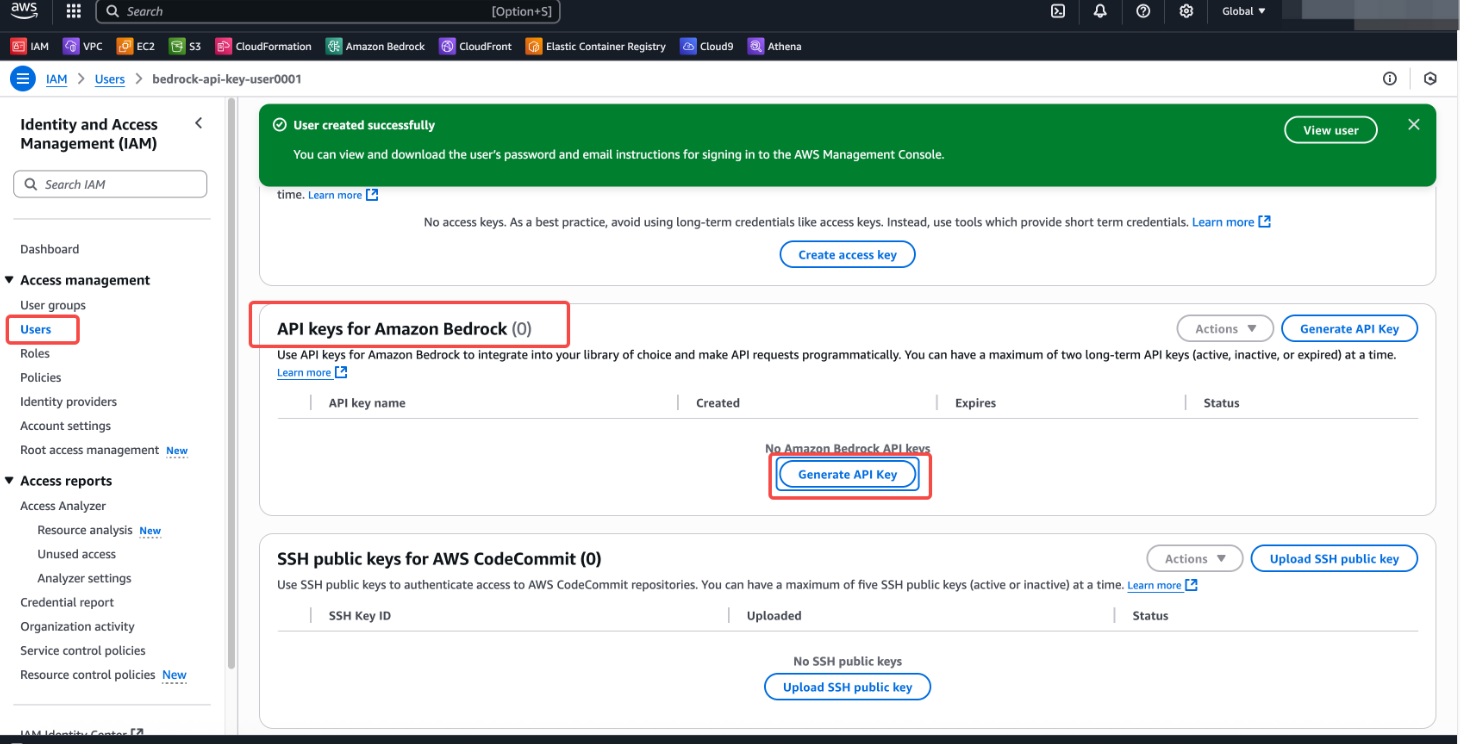Open the Global region dropdown
Image resolution: width=1460 pixels, height=744 pixels.
point(1243,11)
